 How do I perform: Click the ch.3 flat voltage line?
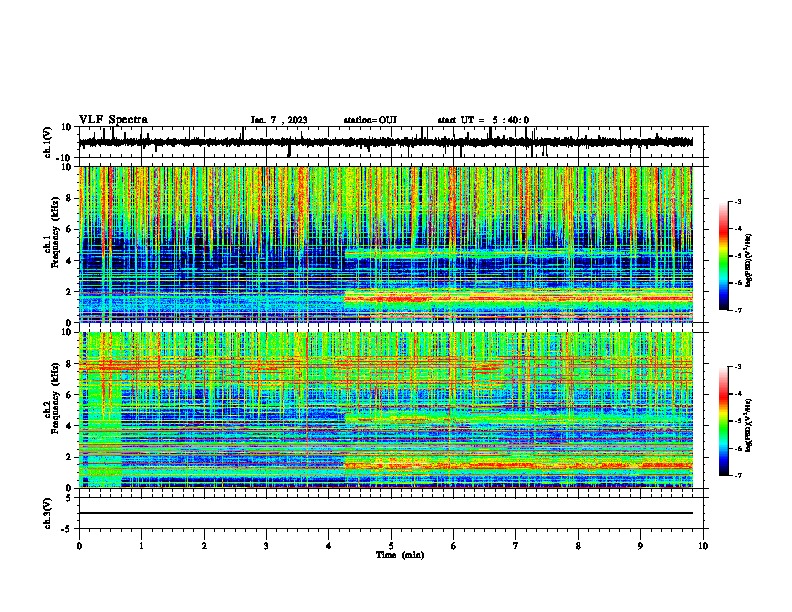(x=385, y=513)
